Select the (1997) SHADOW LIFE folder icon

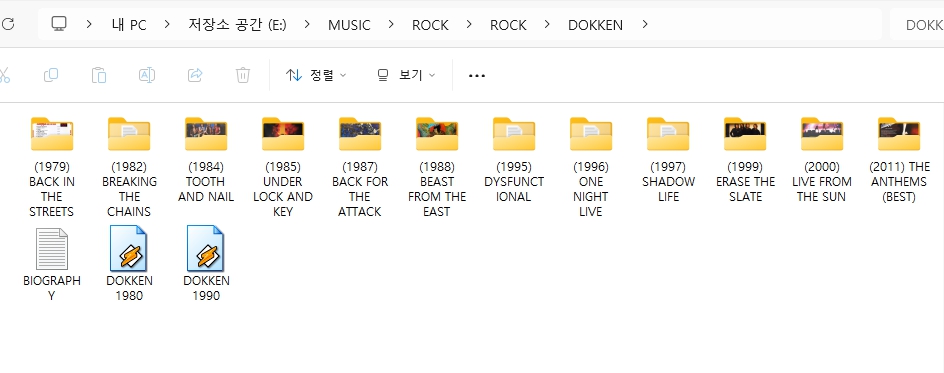coord(668,134)
